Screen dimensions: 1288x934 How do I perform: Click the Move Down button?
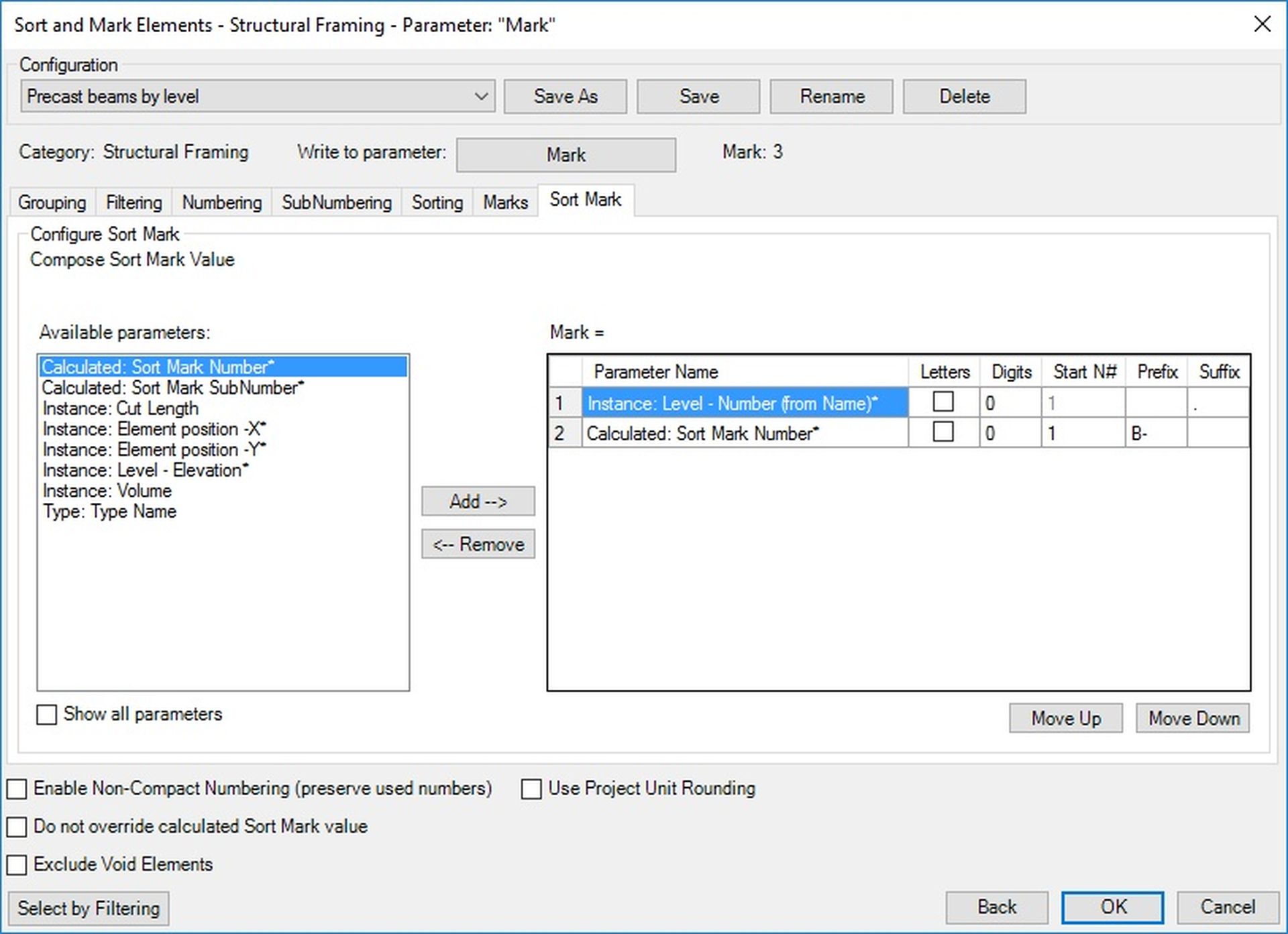click(1192, 718)
